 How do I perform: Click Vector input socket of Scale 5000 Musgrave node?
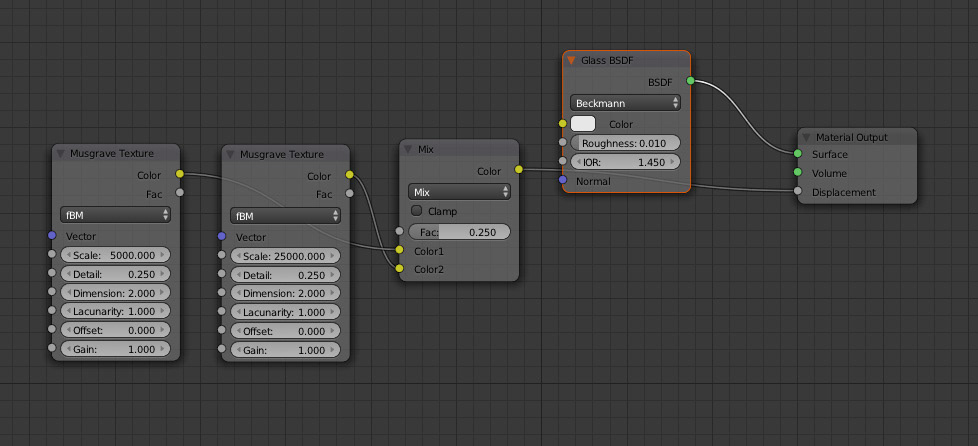52,235
